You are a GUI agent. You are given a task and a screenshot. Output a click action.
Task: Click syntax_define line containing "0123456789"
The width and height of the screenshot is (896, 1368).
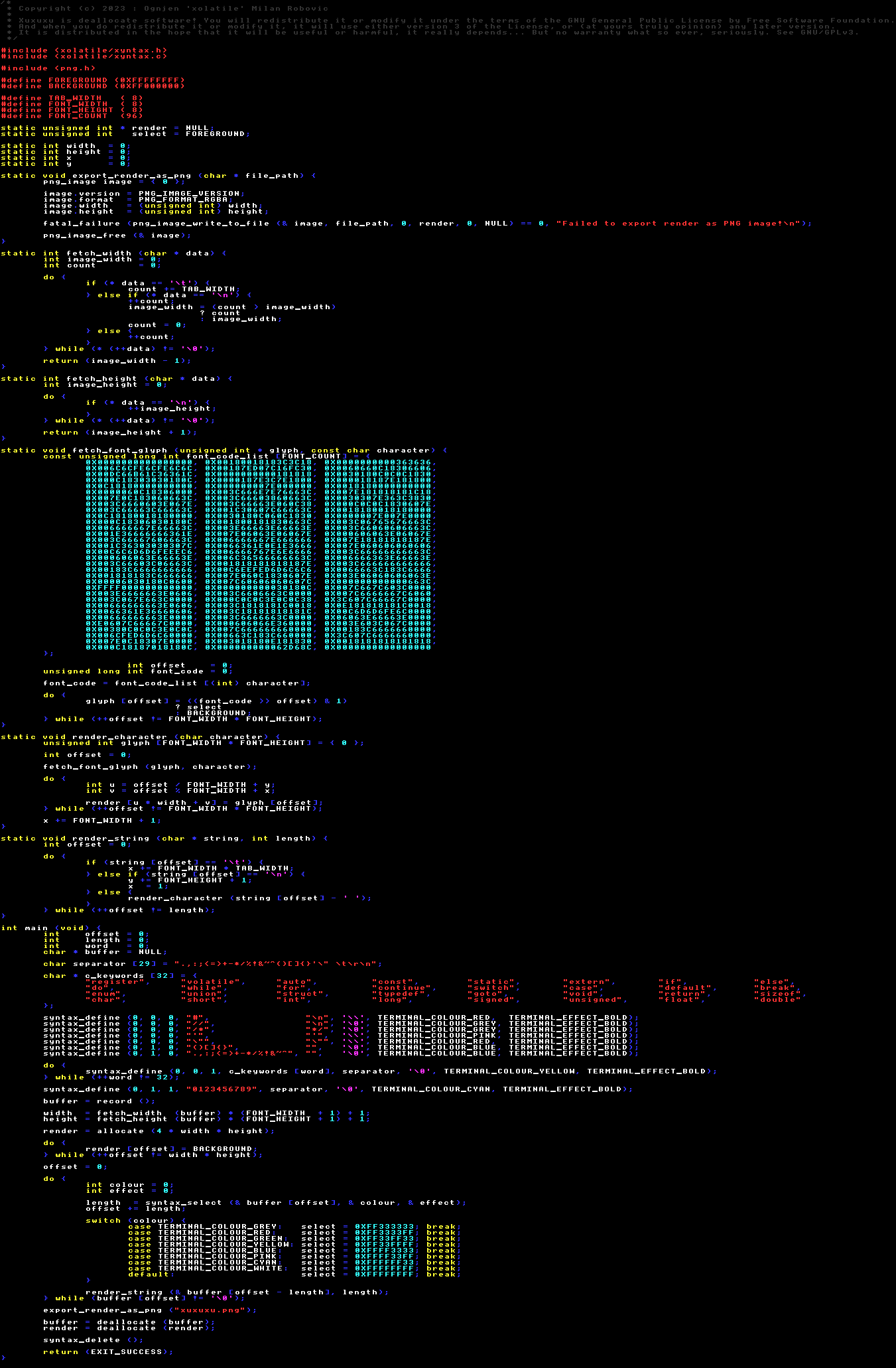coord(338,1089)
